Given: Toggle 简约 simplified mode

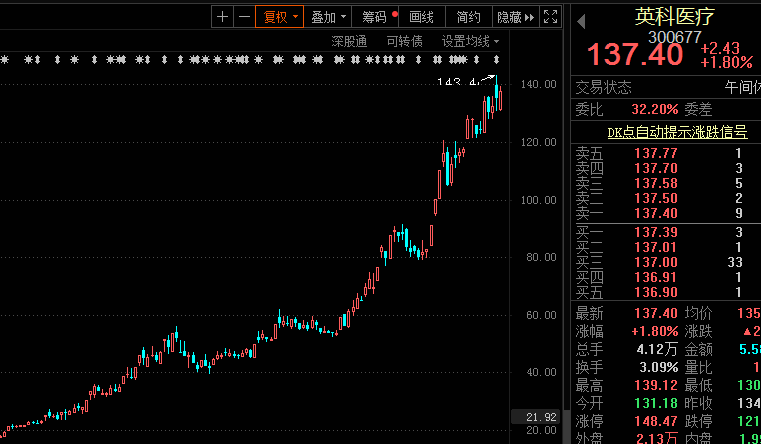Looking at the screenshot, I should coord(468,17).
